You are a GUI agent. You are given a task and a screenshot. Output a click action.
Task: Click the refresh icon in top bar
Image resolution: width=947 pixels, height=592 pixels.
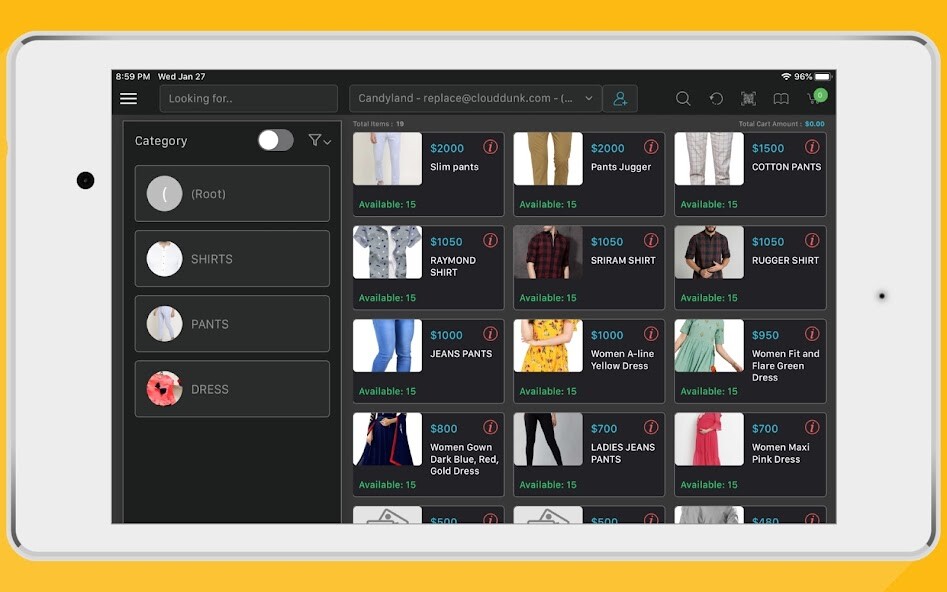[x=716, y=98]
